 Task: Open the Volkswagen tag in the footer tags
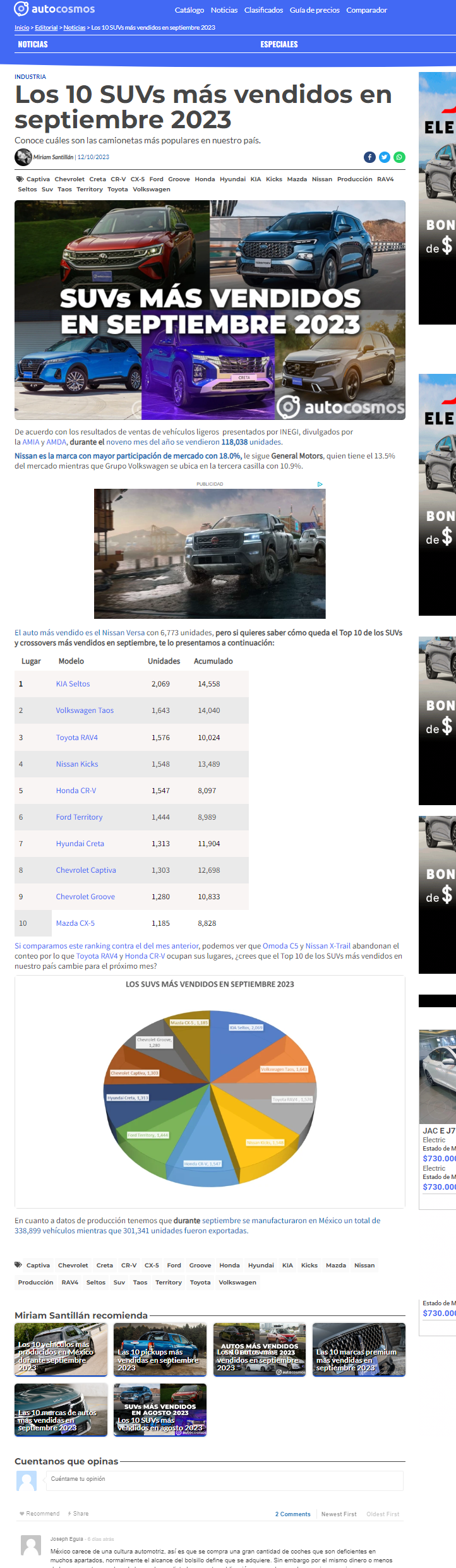coord(237,1283)
